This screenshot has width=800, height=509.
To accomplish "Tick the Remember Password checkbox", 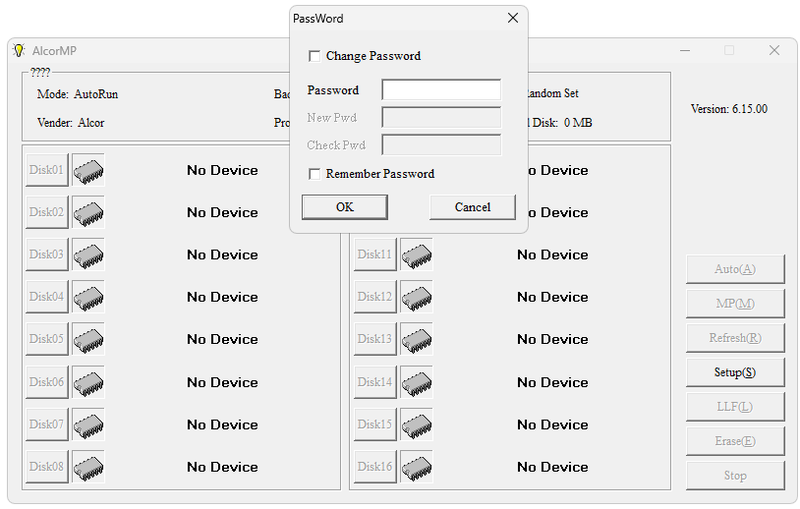I will coord(315,174).
